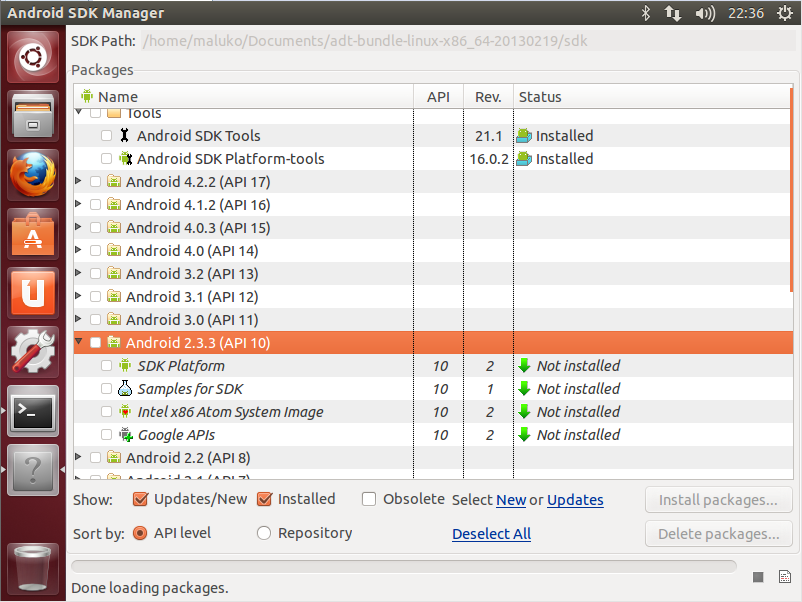
Task: Click the Bluetooth indicator in the top panel
Action: click(x=645, y=13)
